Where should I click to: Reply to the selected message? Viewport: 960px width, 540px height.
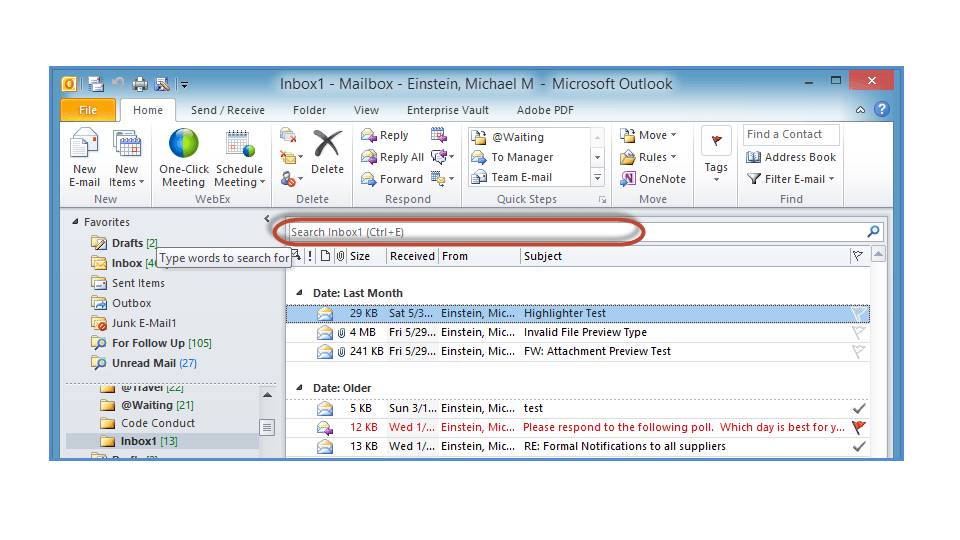(x=384, y=135)
